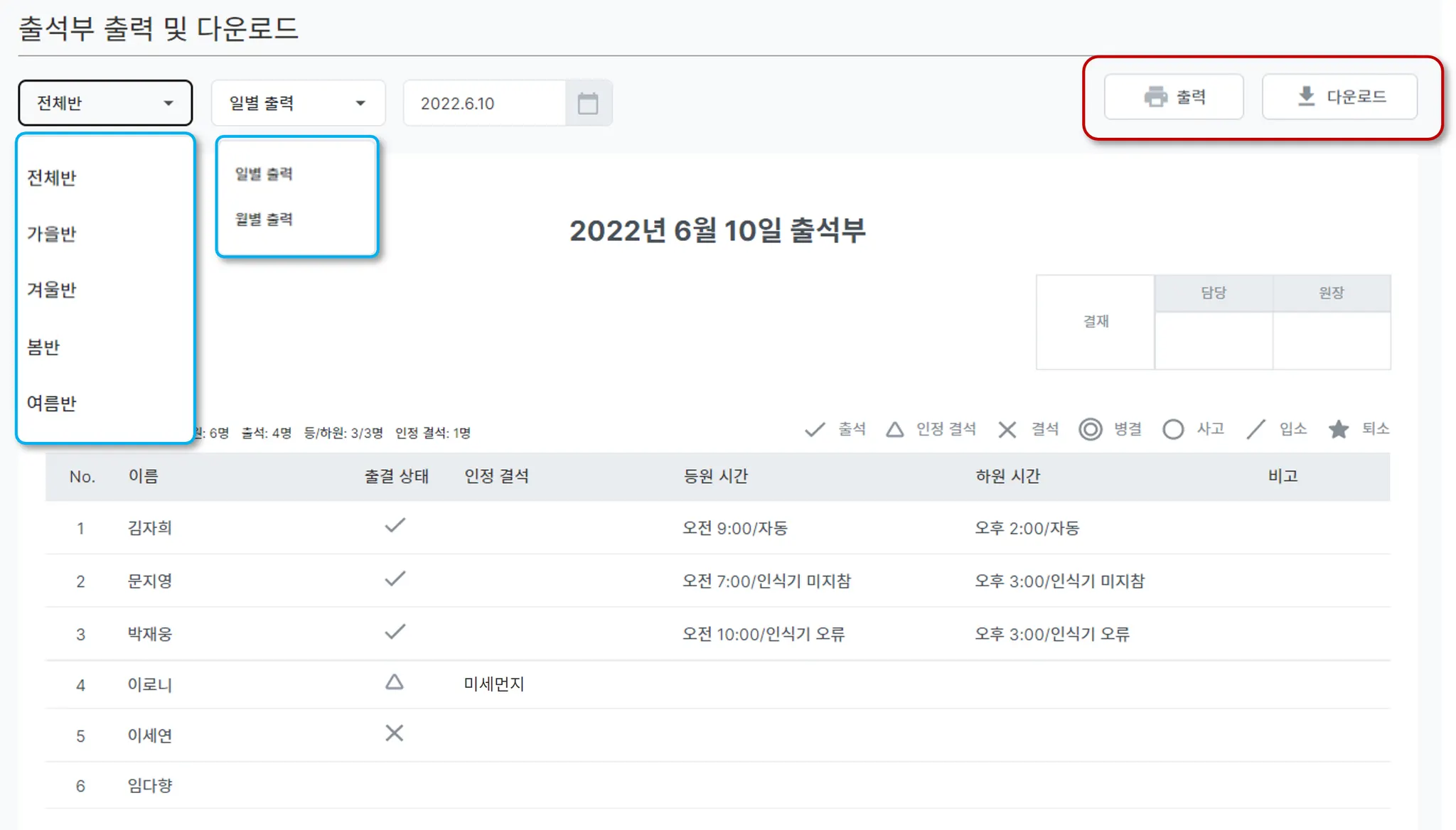This screenshot has height=830, width=1456.
Task: Select 봄반 from the class list
Action: [44, 347]
